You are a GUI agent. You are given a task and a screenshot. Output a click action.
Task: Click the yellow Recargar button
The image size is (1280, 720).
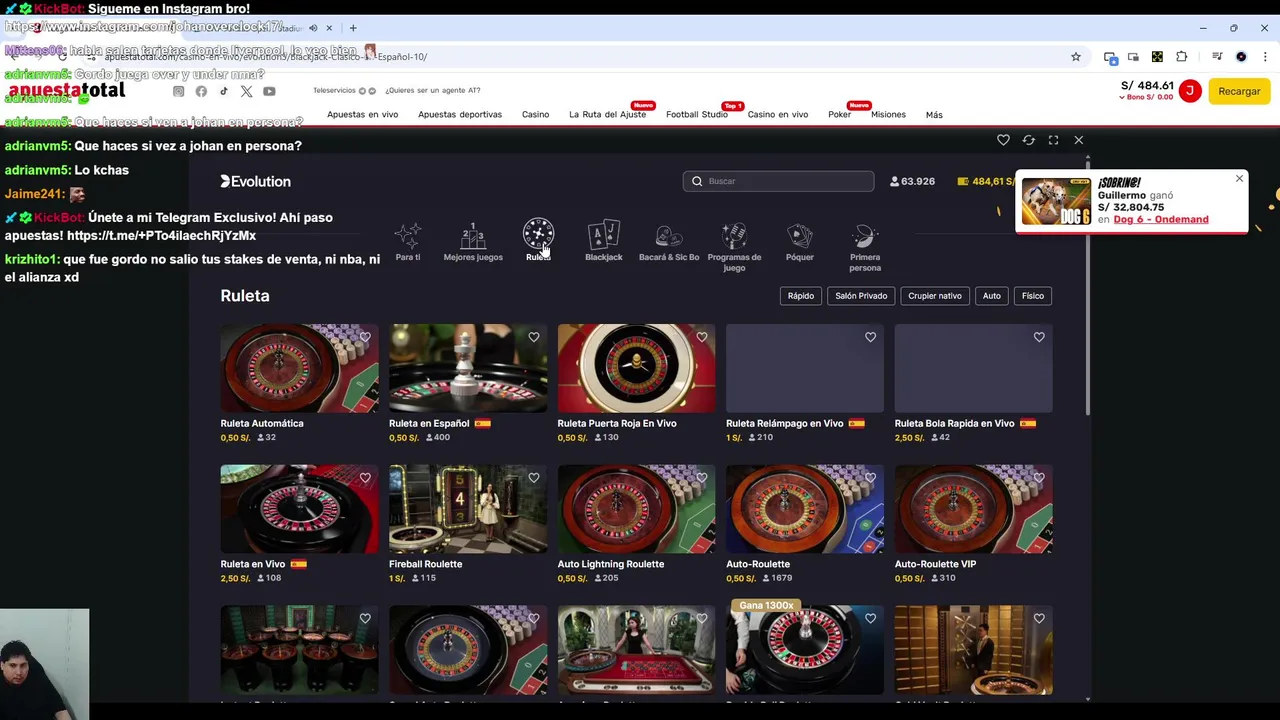pos(1239,91)
